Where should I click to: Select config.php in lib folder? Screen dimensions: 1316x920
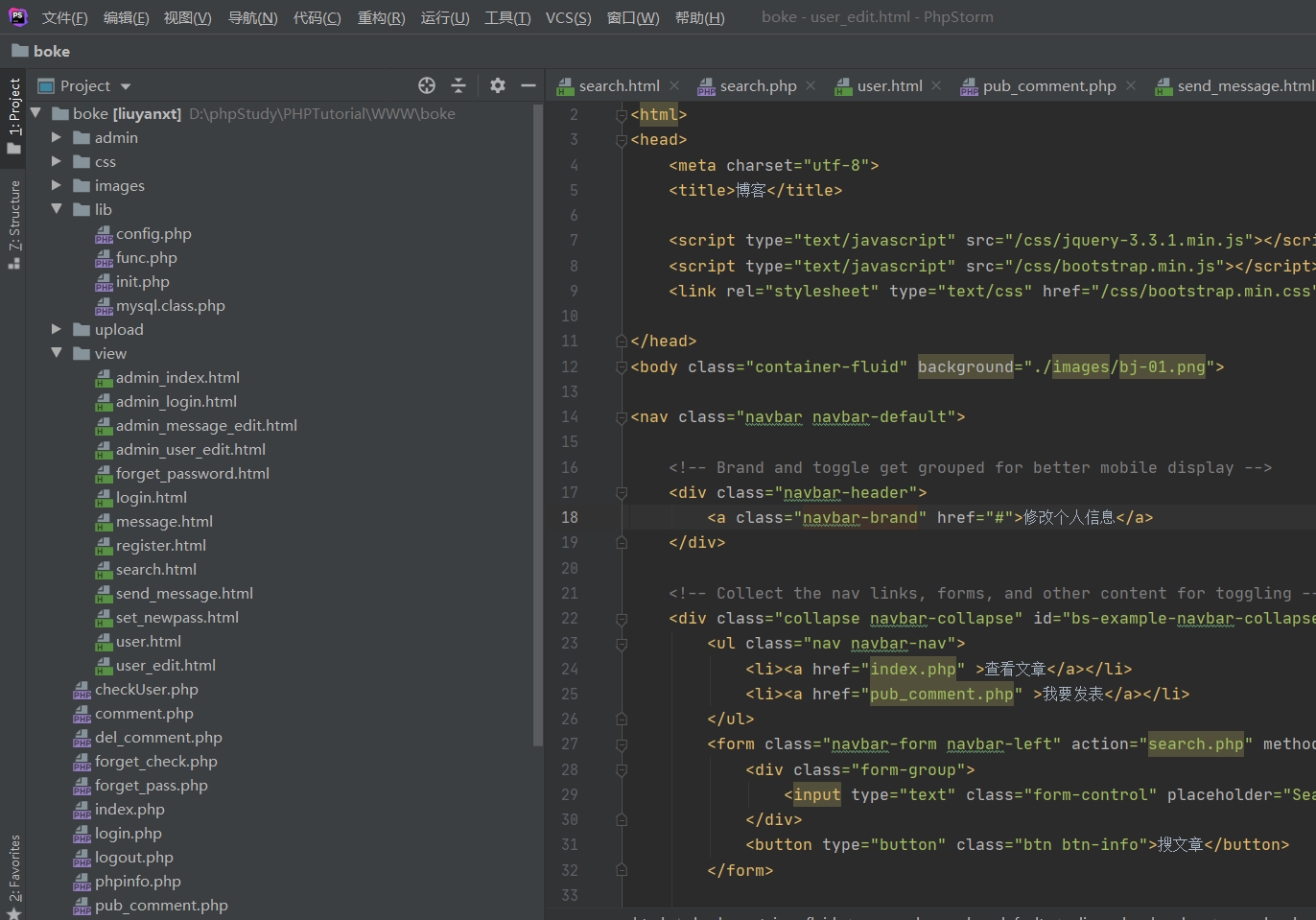click(x=153, y=233)
